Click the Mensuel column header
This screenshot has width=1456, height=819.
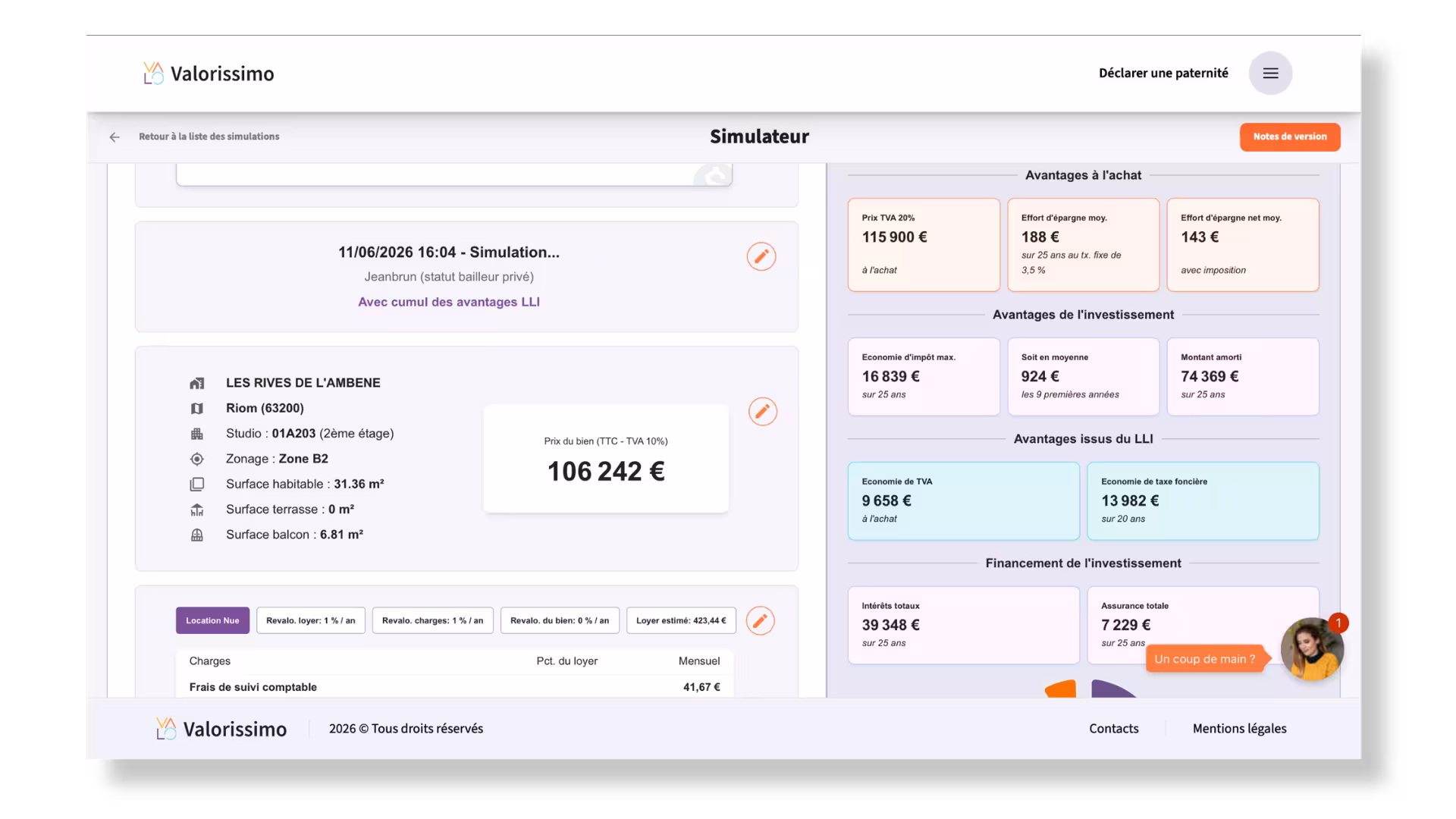(x=699, y=661)
